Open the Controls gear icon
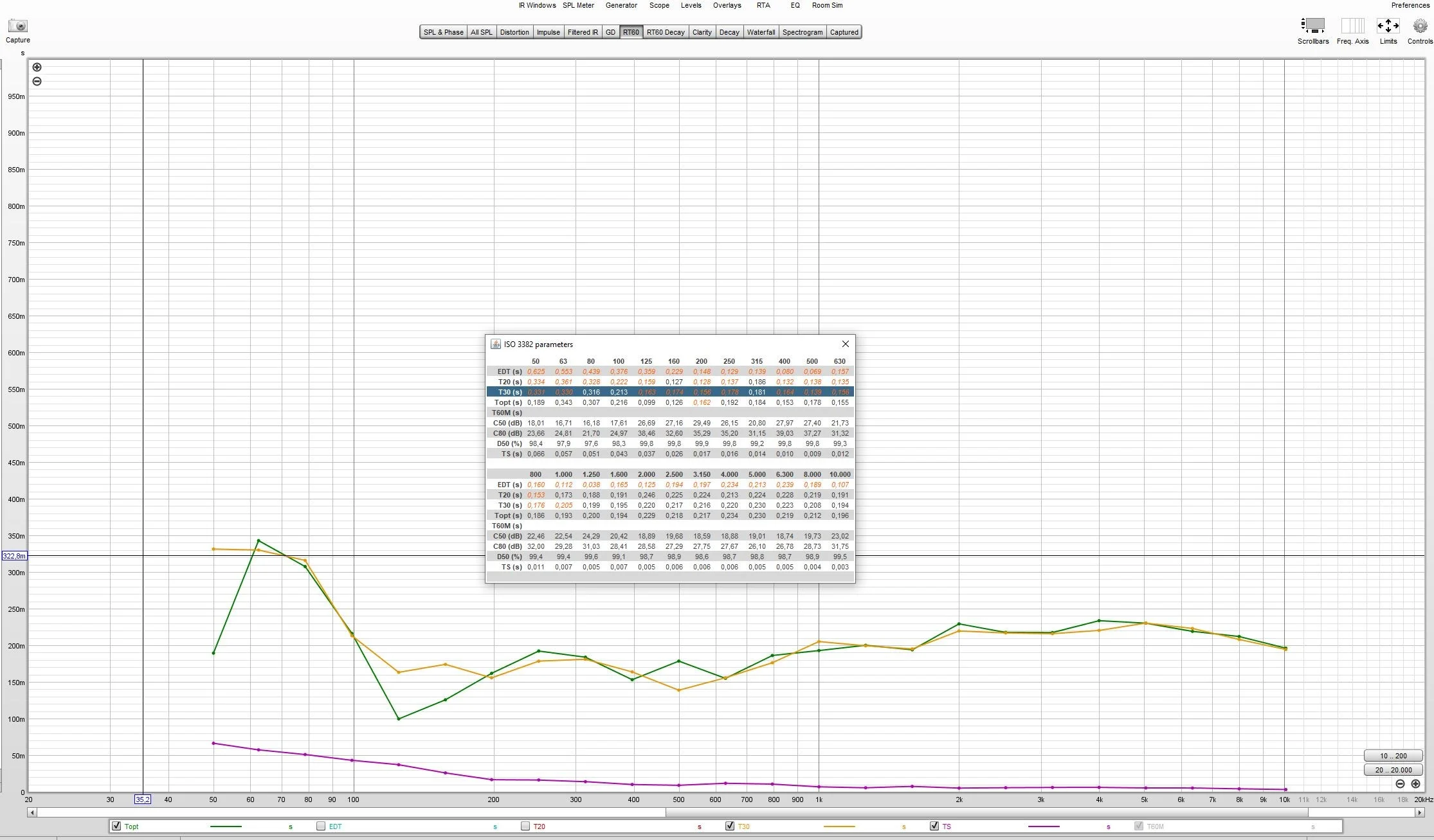1434x840 pixels. click(1420, 26)
